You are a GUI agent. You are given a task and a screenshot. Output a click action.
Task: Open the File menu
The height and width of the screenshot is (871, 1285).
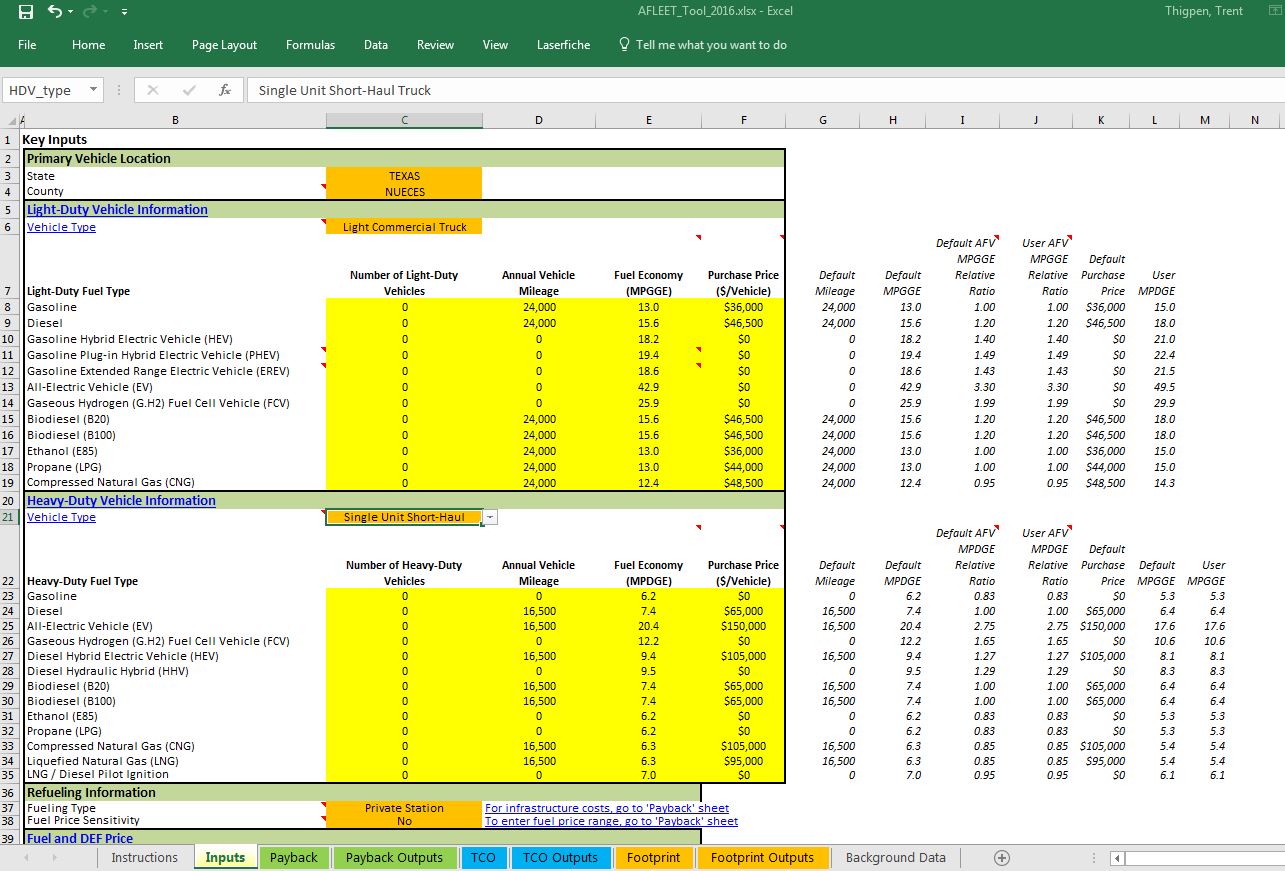27,45
